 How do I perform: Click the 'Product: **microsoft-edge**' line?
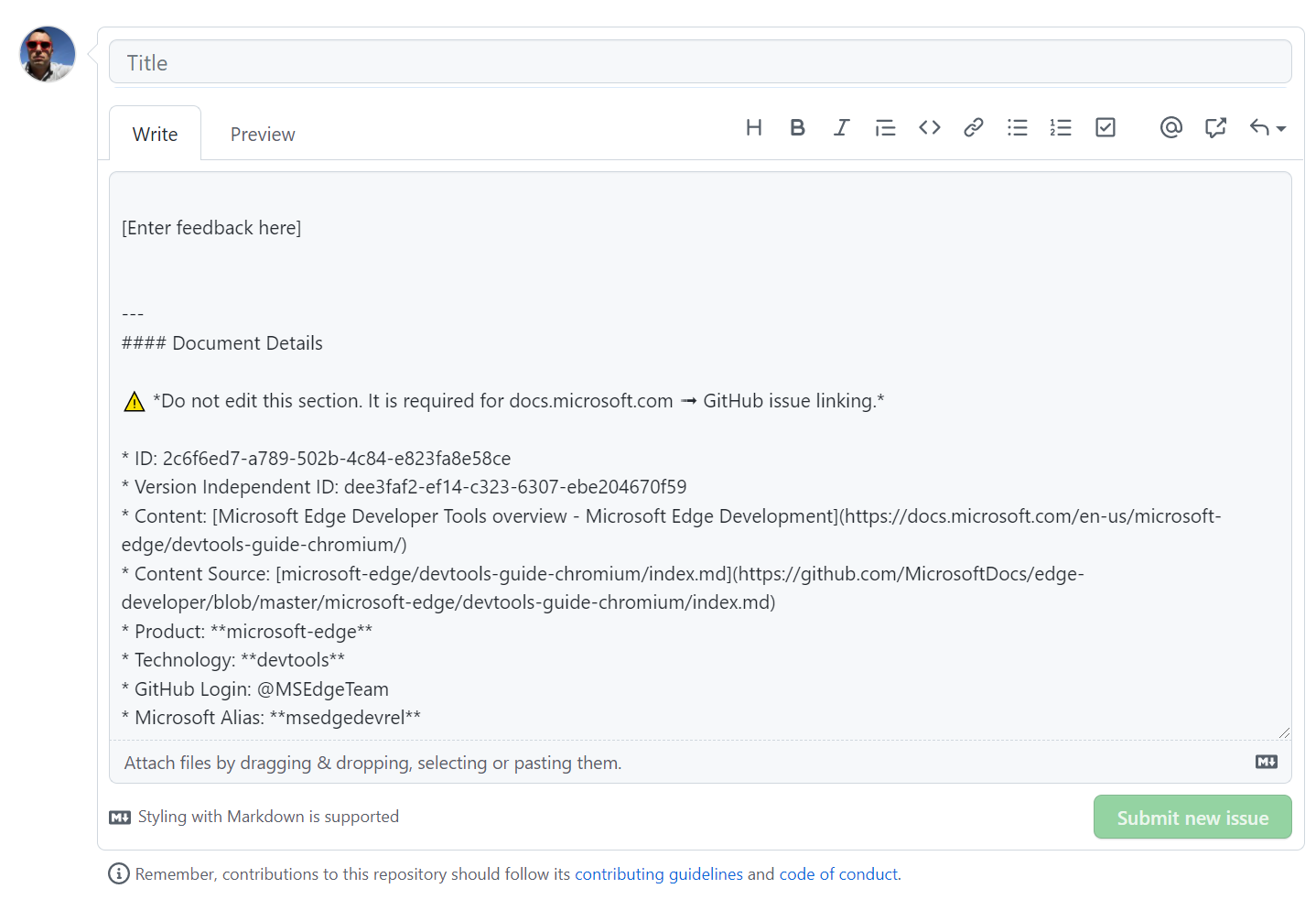tap(247, 632)
